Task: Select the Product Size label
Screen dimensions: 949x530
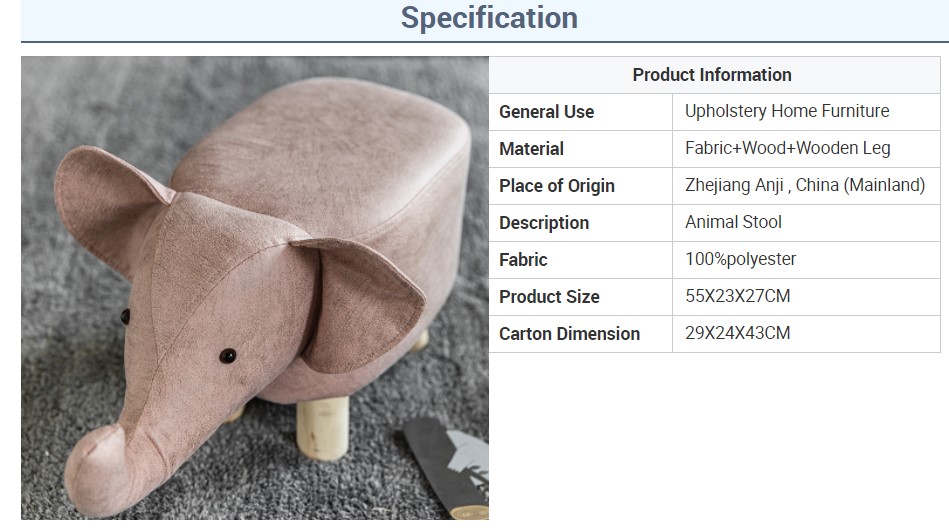Action: (x=549, y=296)
